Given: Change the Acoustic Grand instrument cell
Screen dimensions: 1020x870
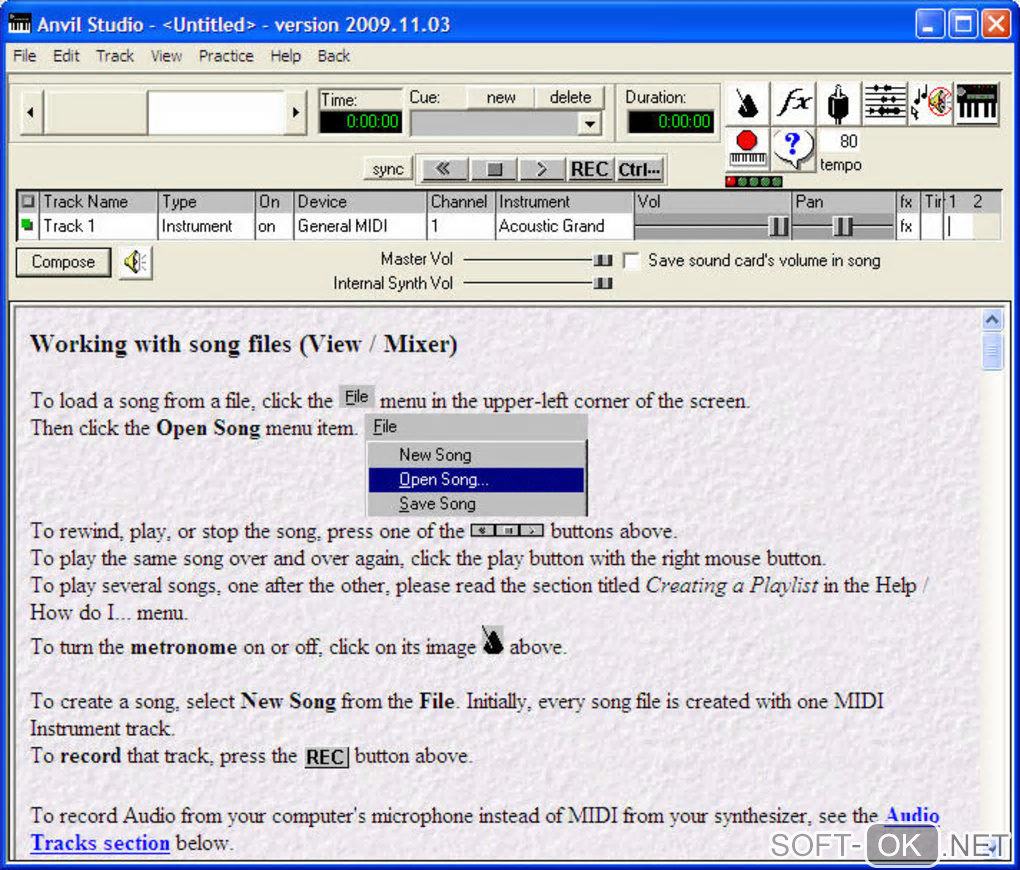Looking at the screenshot, I should [x=564, y=226].
